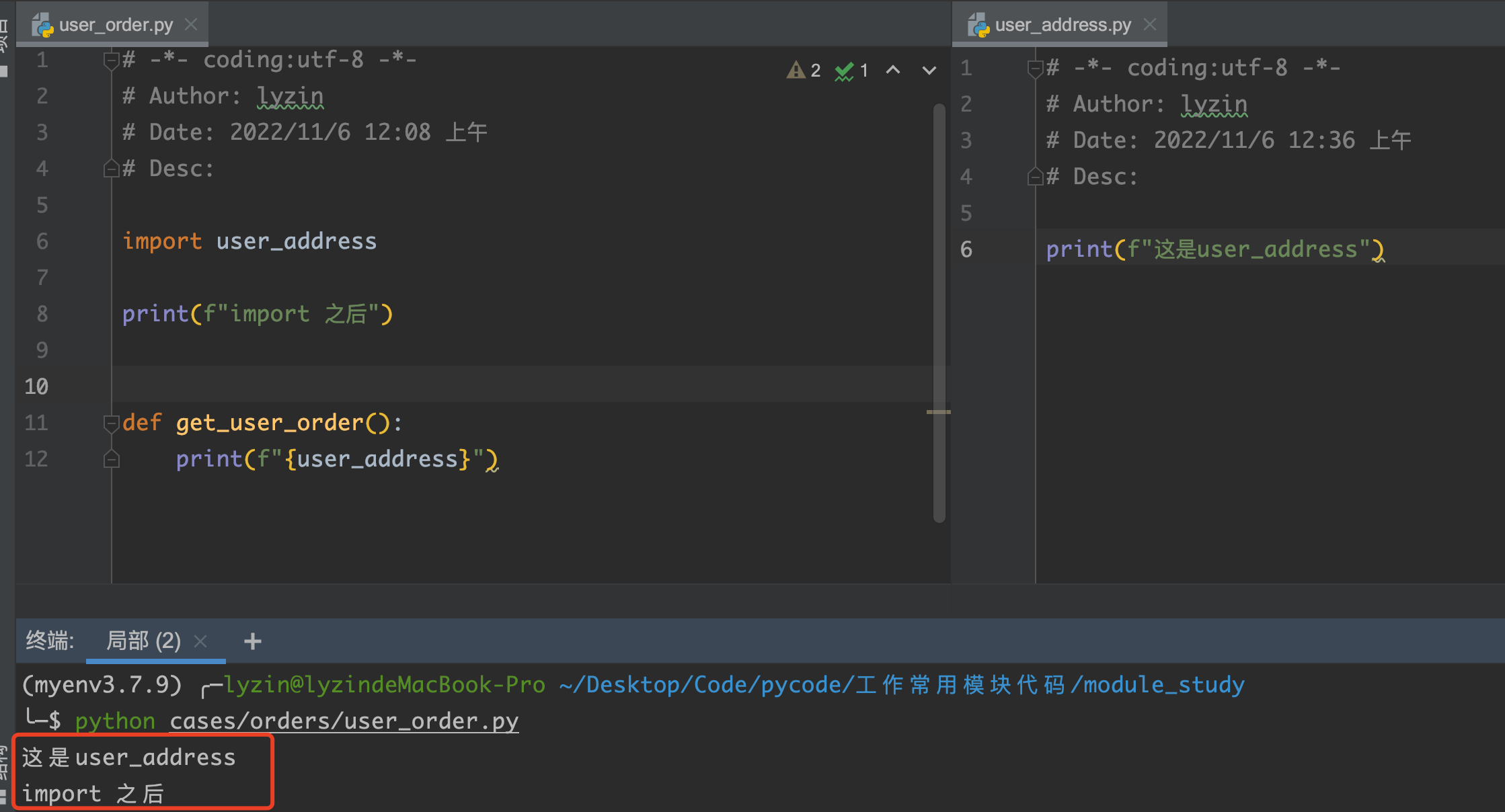Jump to next highlighted problem arrow

(929, 70)
